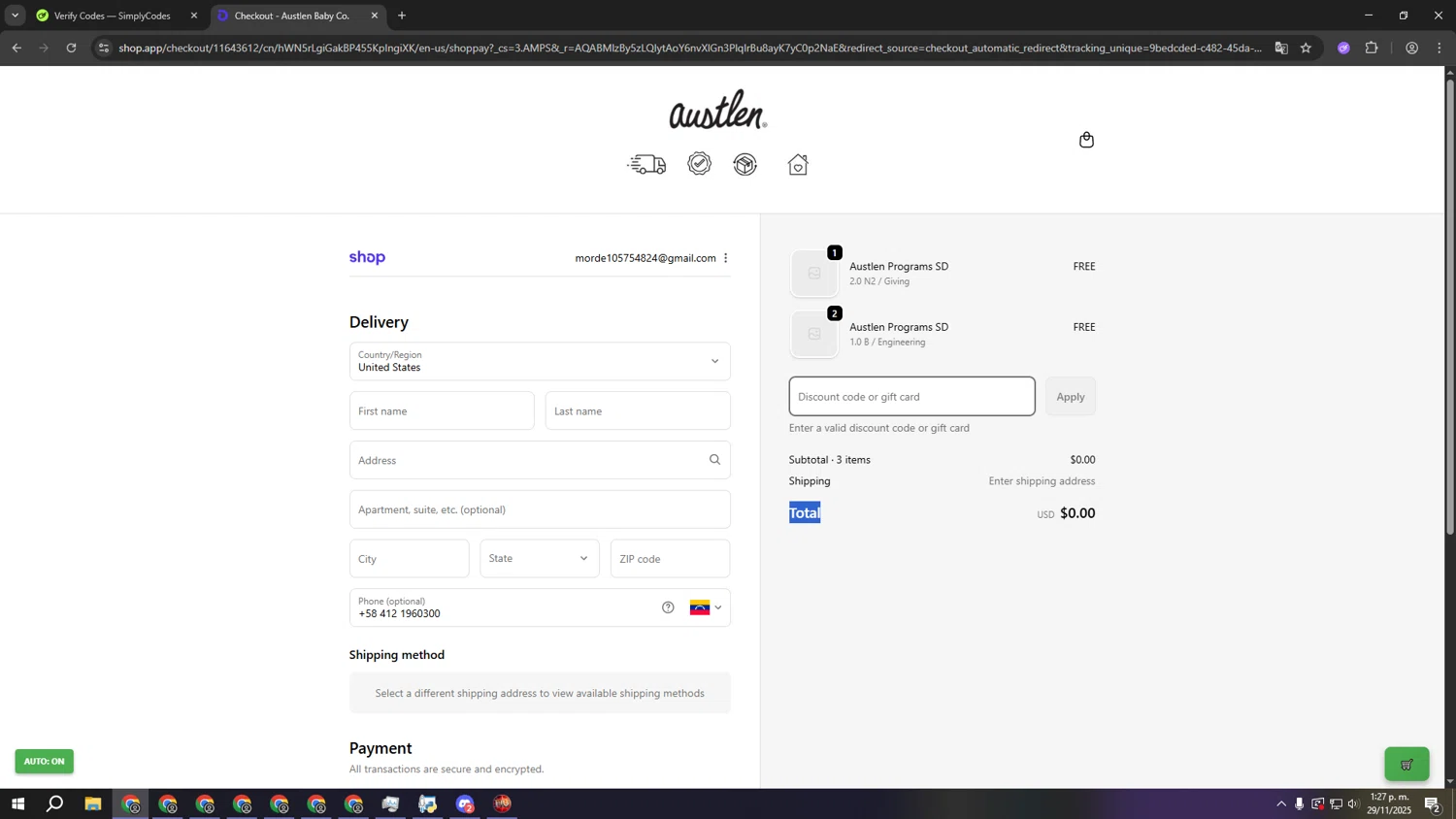Click the Address field

[540, 460]
